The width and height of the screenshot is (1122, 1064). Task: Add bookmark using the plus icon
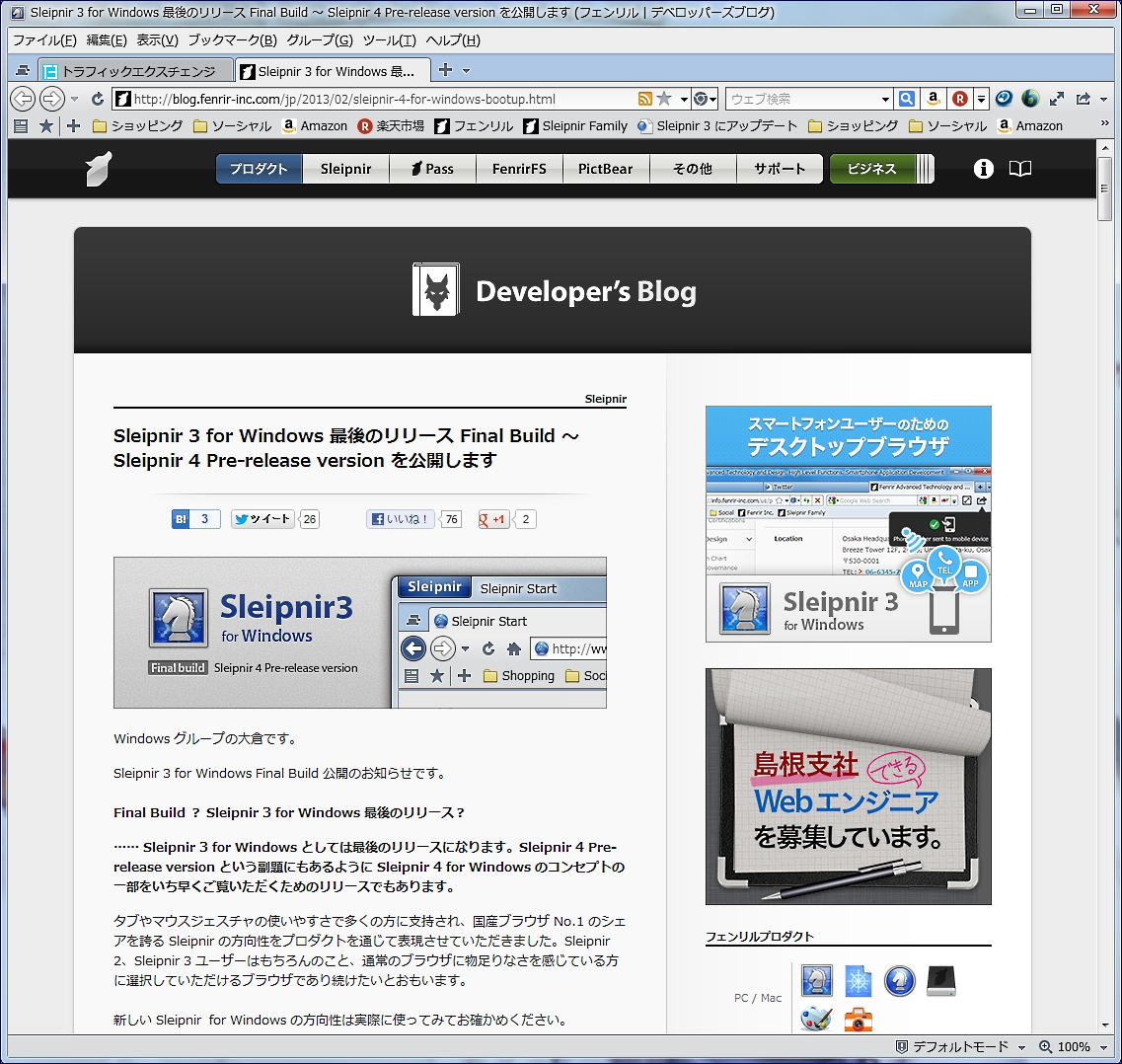point(73,126)
